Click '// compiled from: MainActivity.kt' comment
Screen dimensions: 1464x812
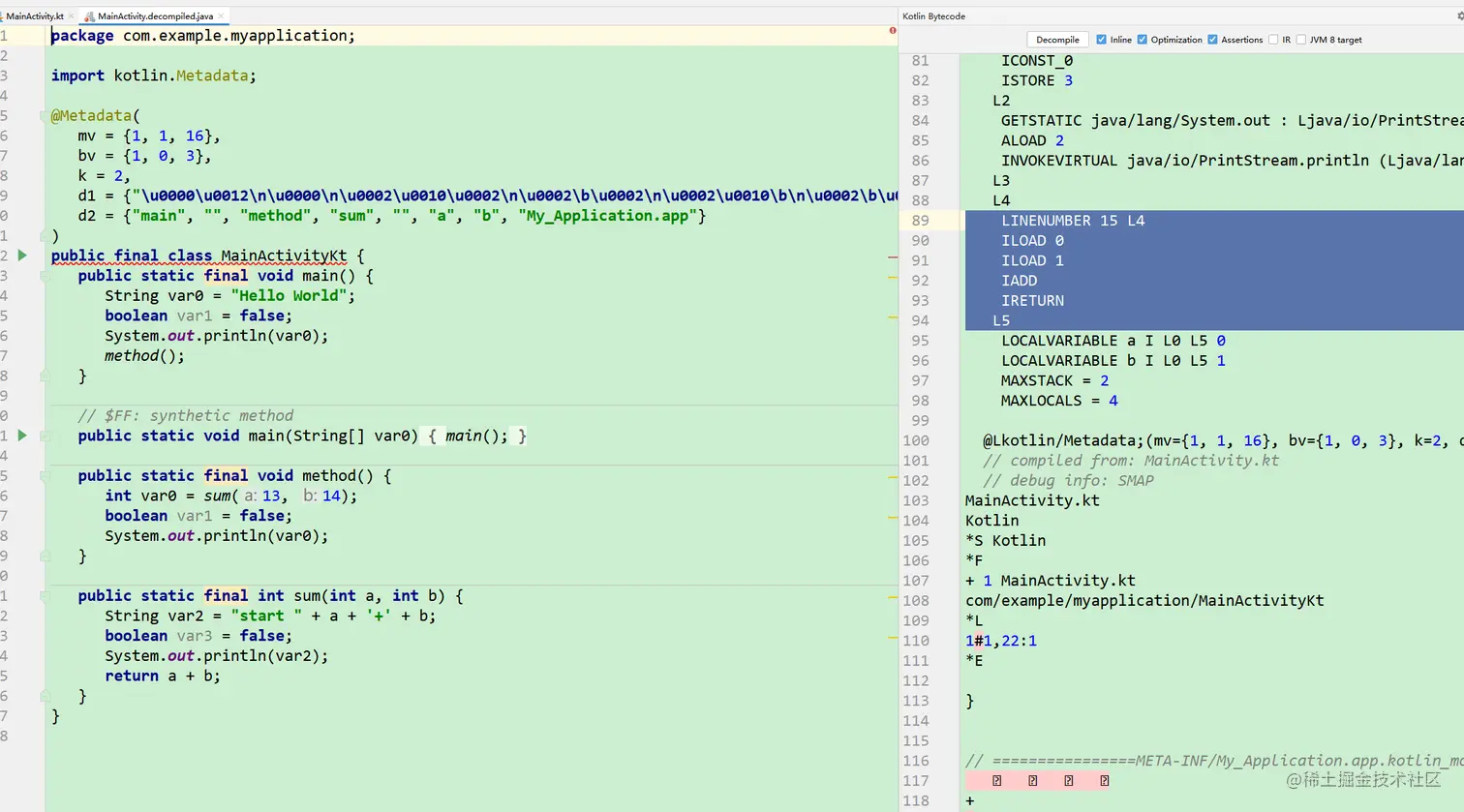tap(1131, 461)
